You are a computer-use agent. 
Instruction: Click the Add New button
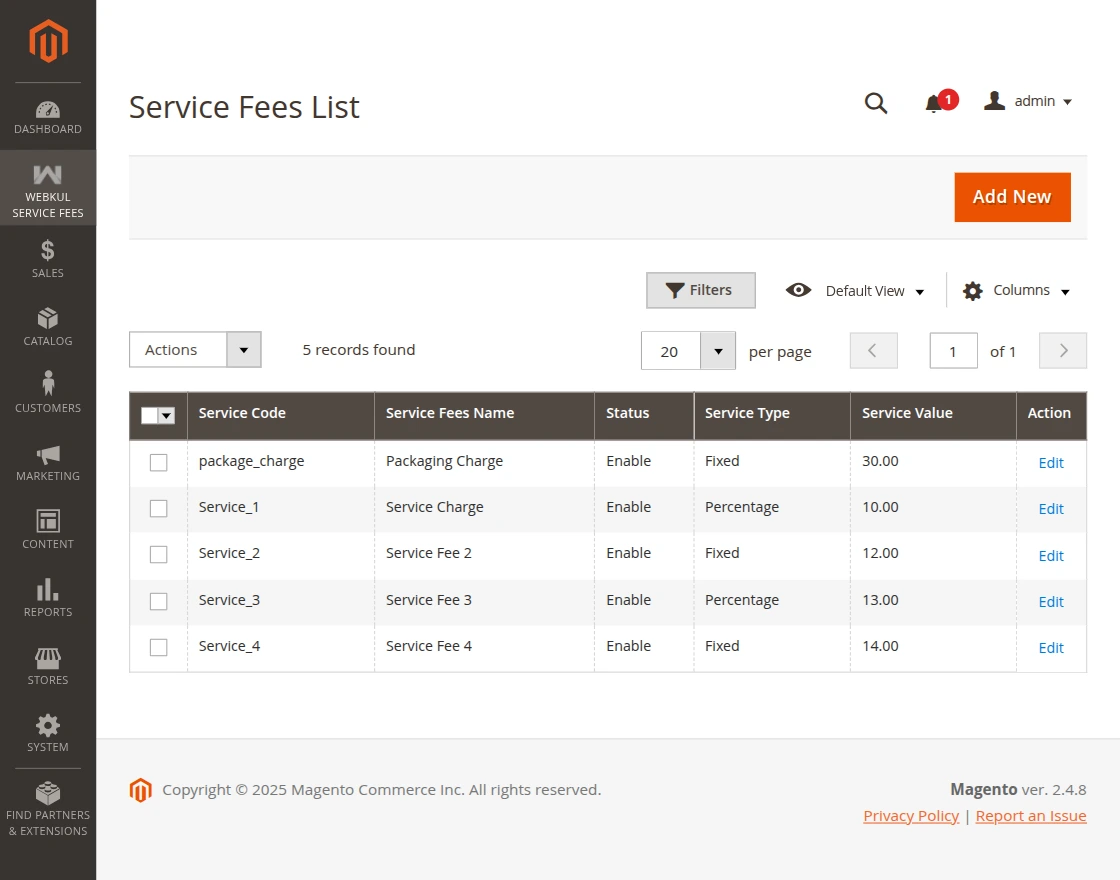[x=1012, y=197]
